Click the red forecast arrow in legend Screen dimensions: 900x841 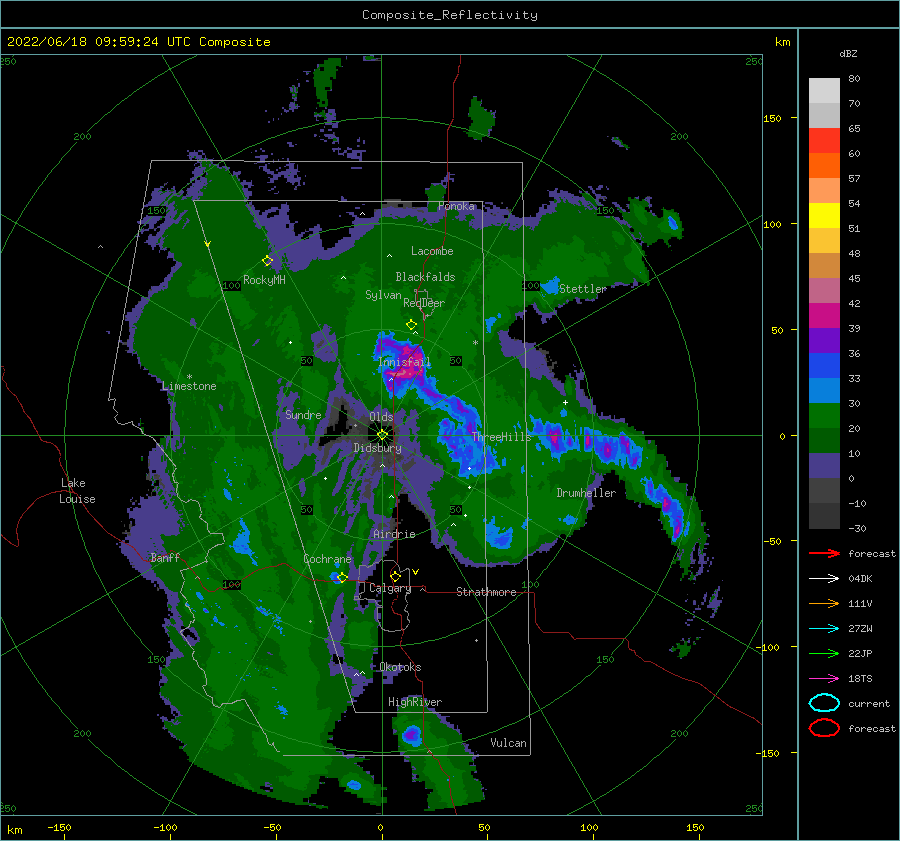pyautogui.click(x=824, y=553)
